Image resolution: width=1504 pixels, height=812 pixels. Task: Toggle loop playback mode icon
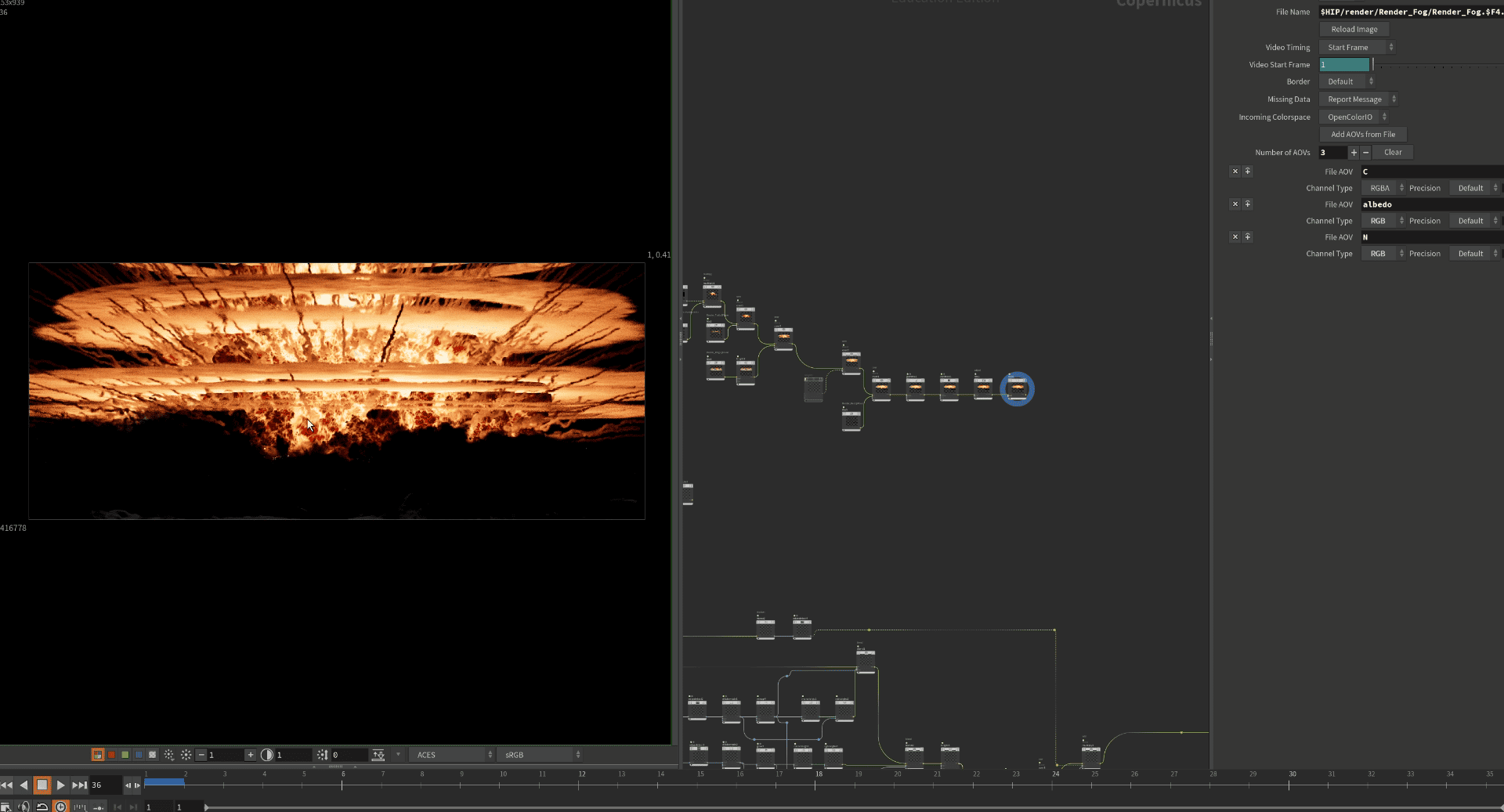tap(42, 807)
